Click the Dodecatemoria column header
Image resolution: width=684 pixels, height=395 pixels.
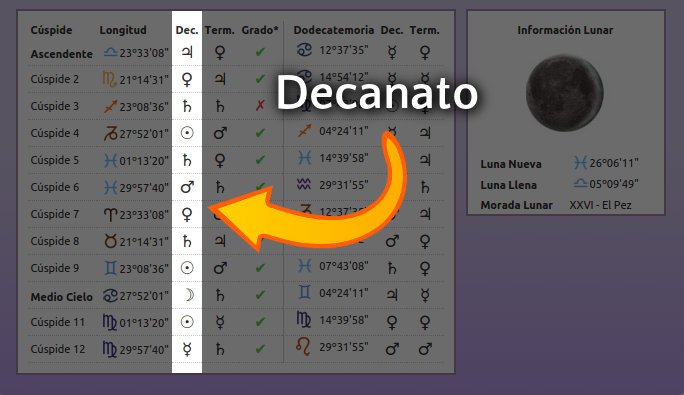[334, 30]
